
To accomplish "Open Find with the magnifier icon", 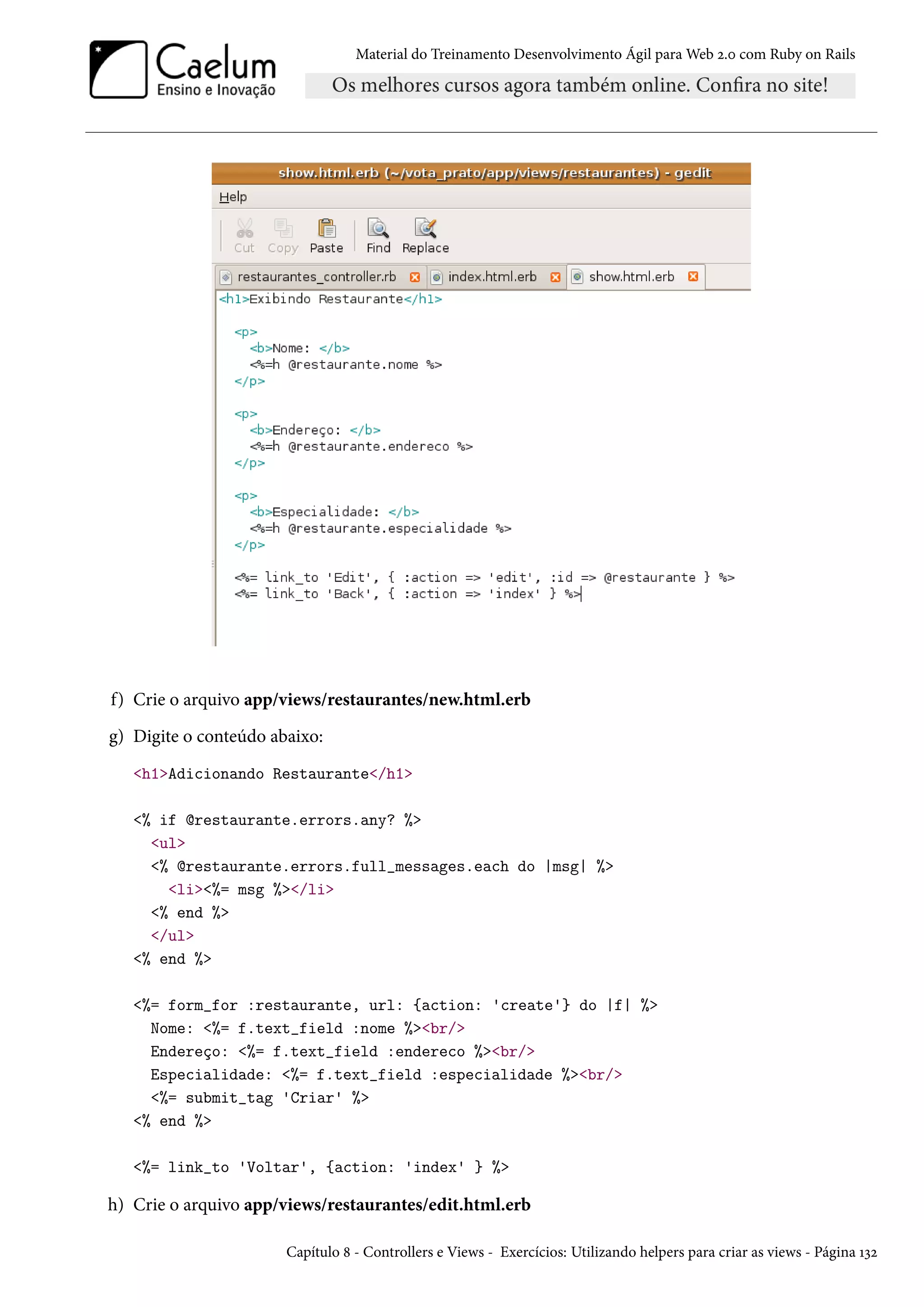I will pos(378,229).
